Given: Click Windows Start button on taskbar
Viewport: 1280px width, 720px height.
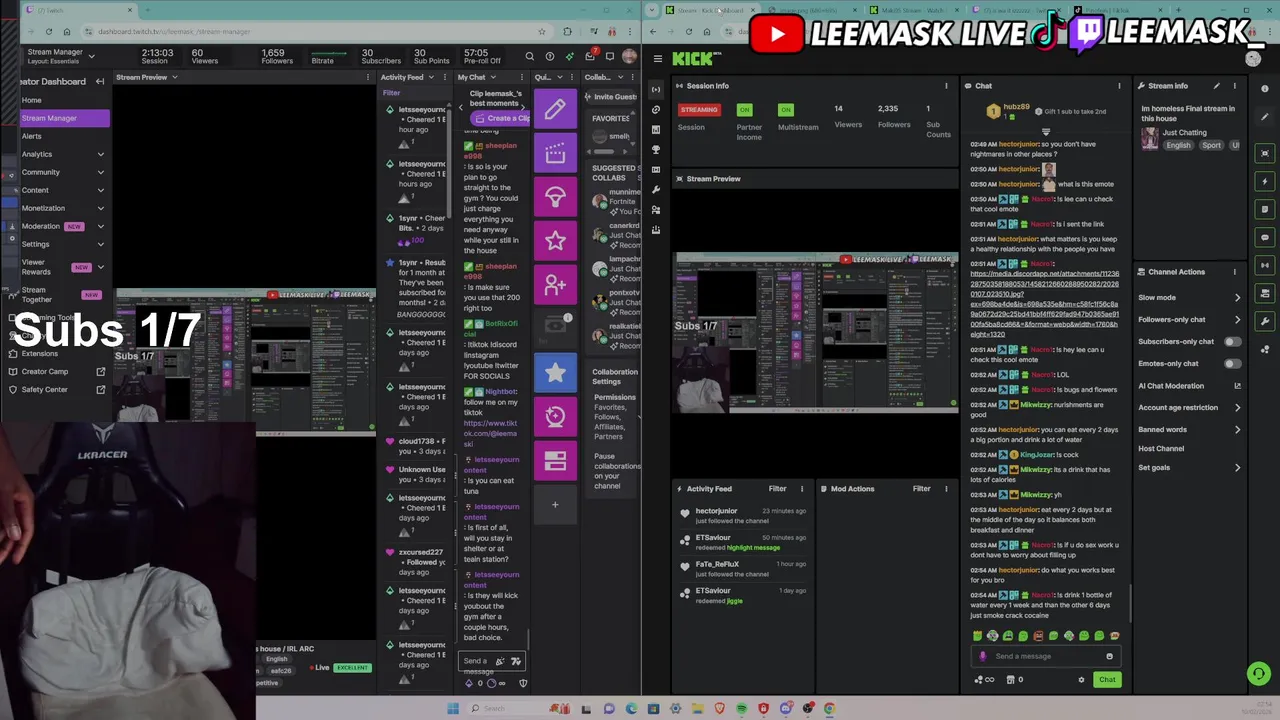Looking at the screenshot, I should (x=453, y=709).
